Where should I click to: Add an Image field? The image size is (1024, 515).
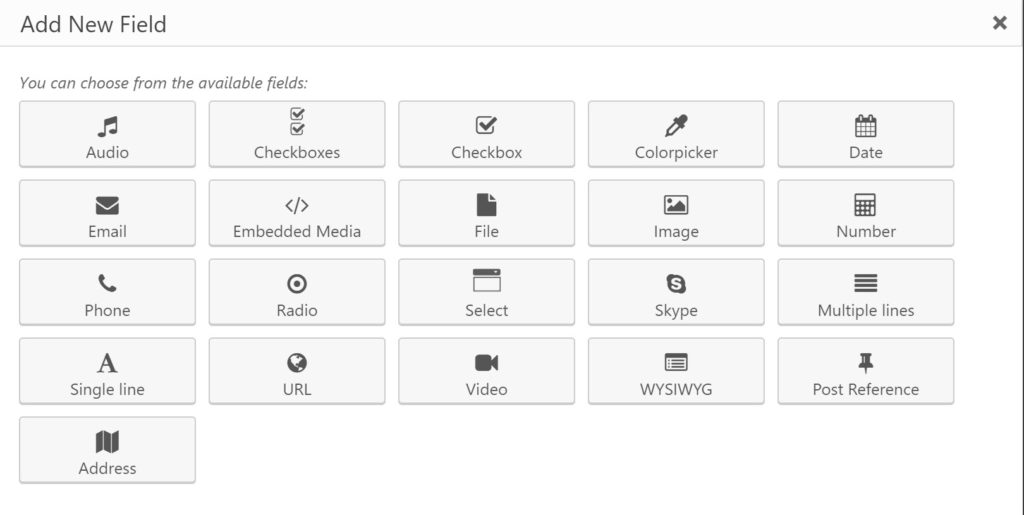[676, 213]
